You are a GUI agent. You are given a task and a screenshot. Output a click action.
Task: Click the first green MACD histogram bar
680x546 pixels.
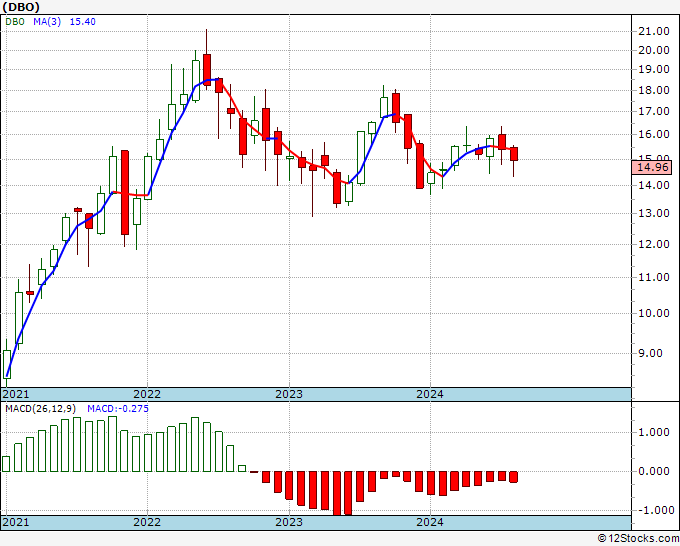(x=6, y=464)
